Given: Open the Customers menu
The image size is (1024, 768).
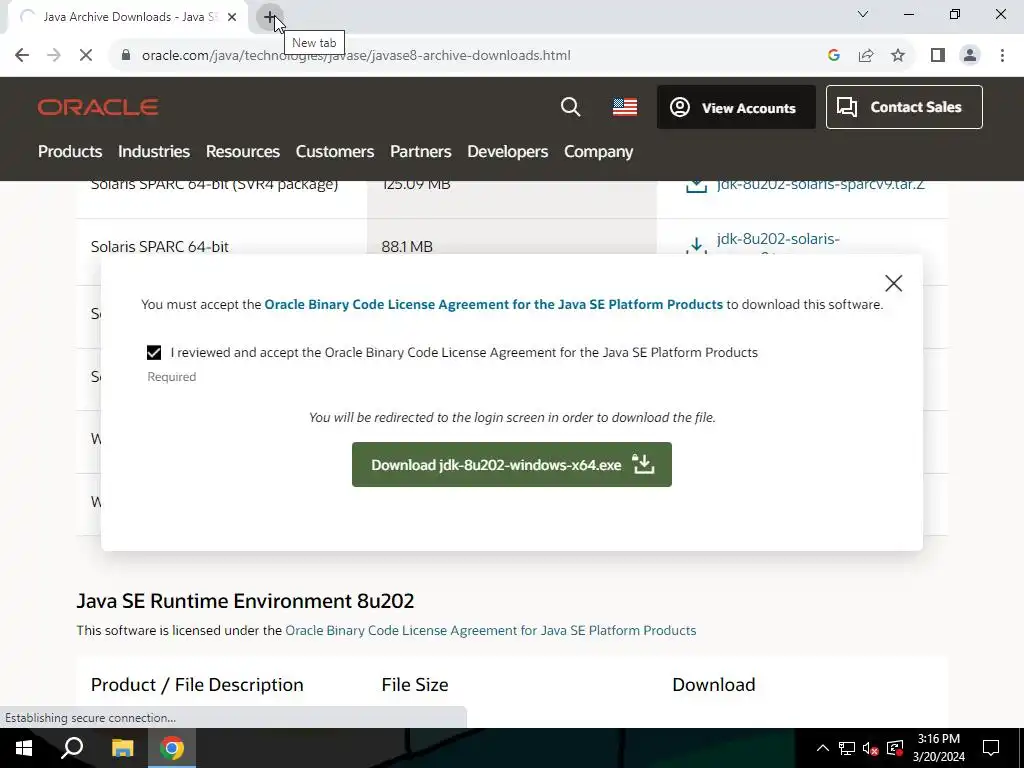Looking at the screenshot, I should pos(334,152).
